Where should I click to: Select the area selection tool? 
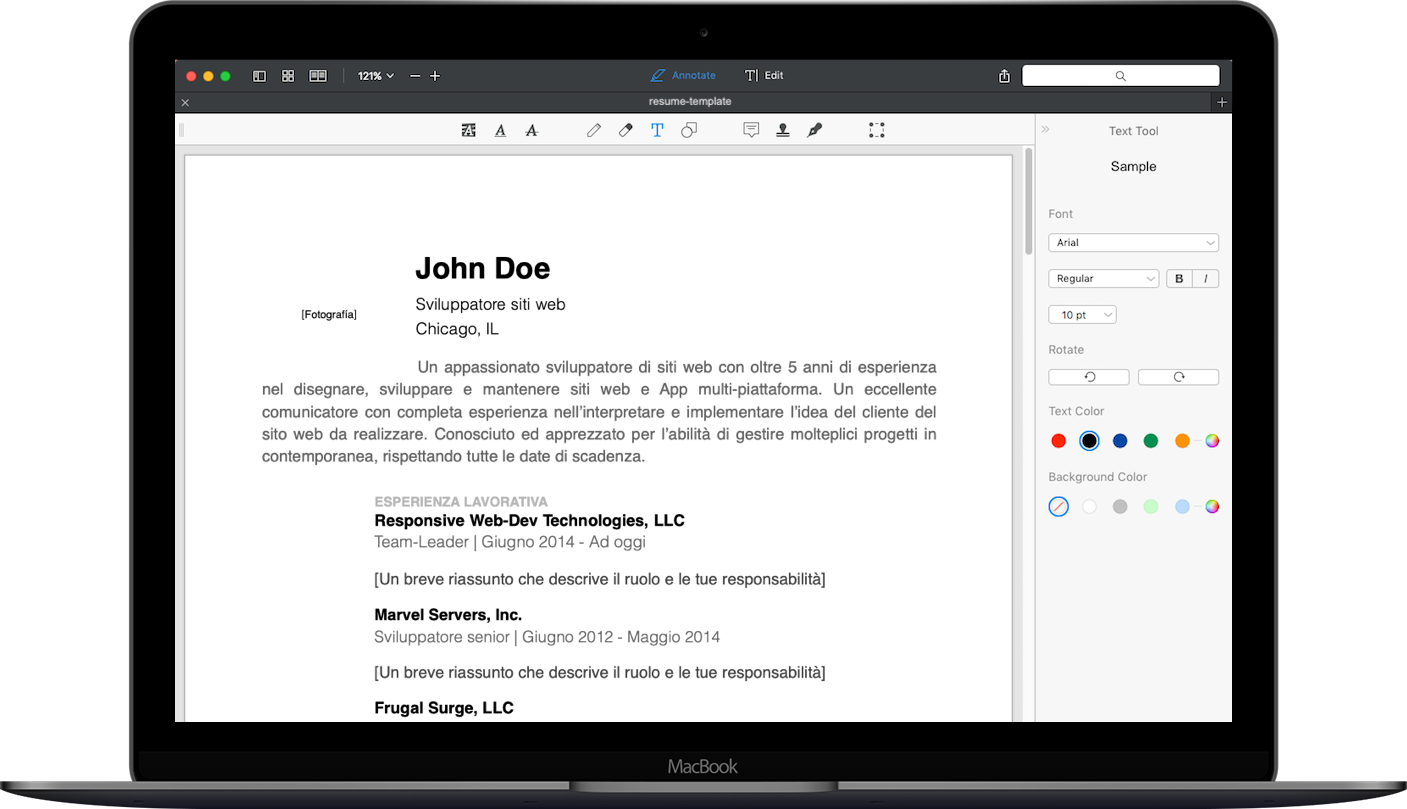tap(877, 130)
